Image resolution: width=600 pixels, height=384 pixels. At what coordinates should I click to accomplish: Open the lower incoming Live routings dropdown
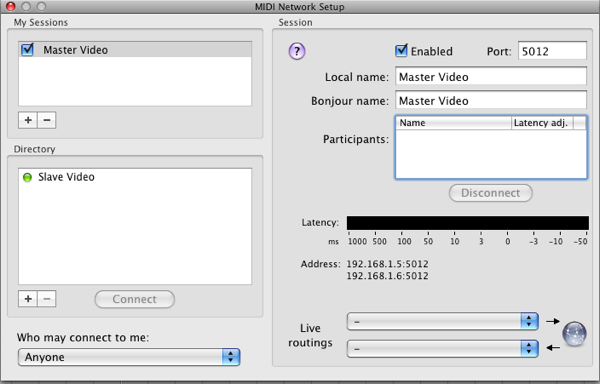click(x=443, y=348)
